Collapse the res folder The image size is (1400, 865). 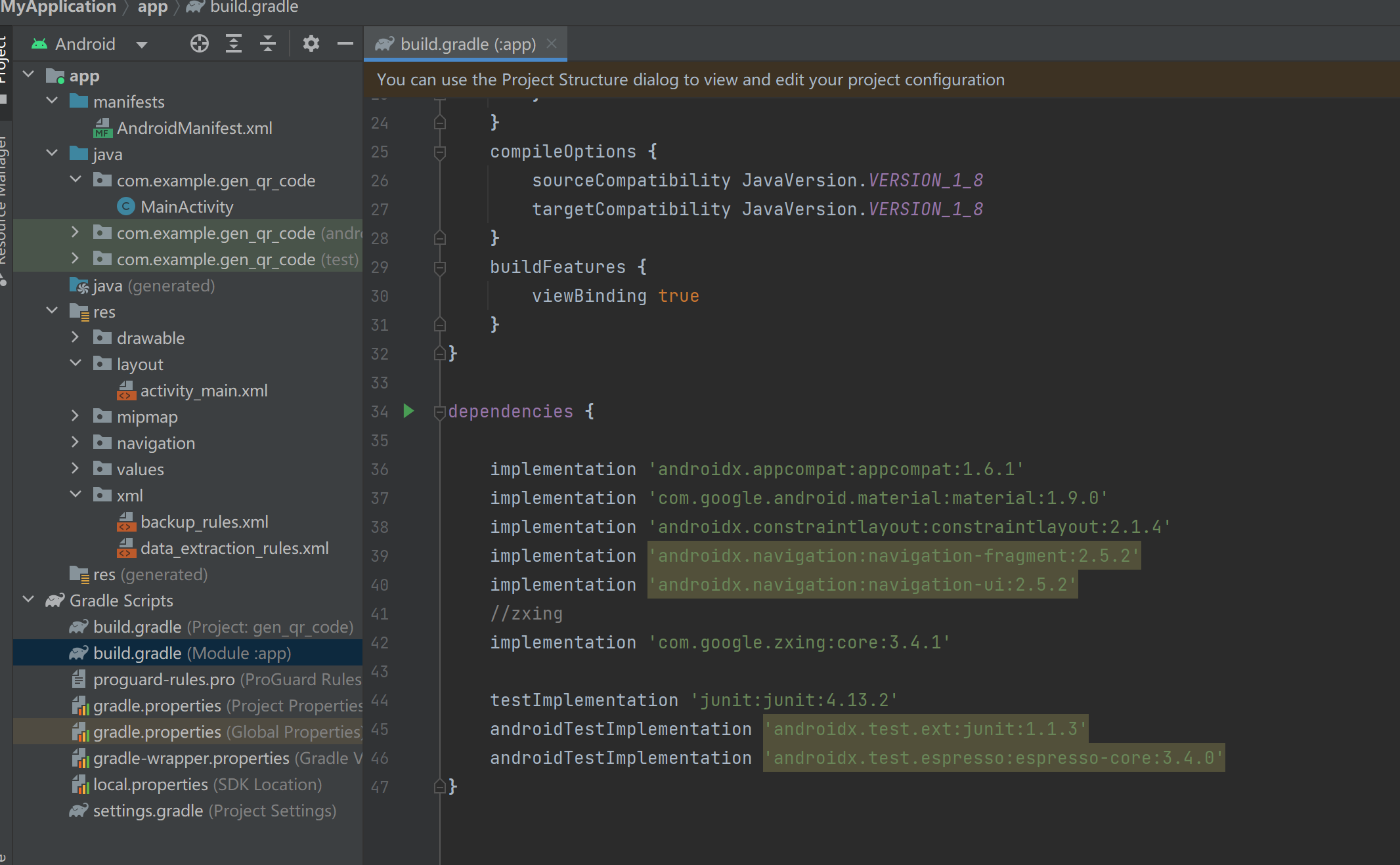[x=53, y=311]
